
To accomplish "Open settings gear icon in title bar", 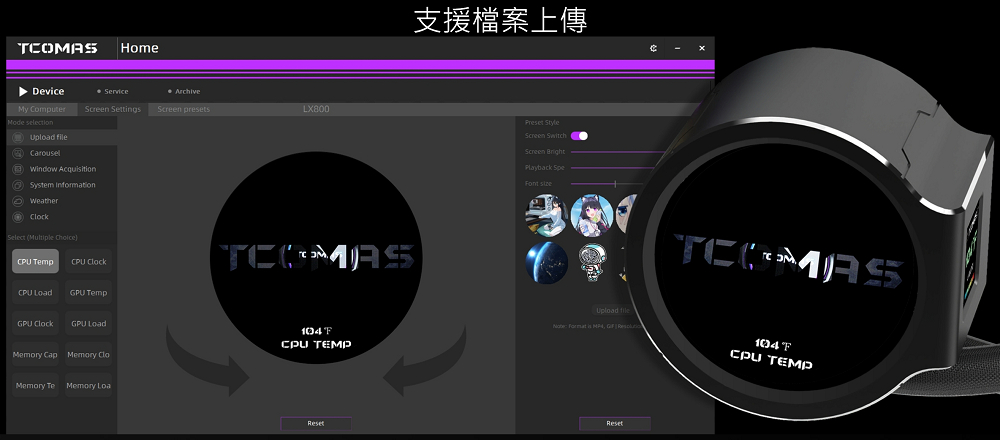I will [653, 48].
